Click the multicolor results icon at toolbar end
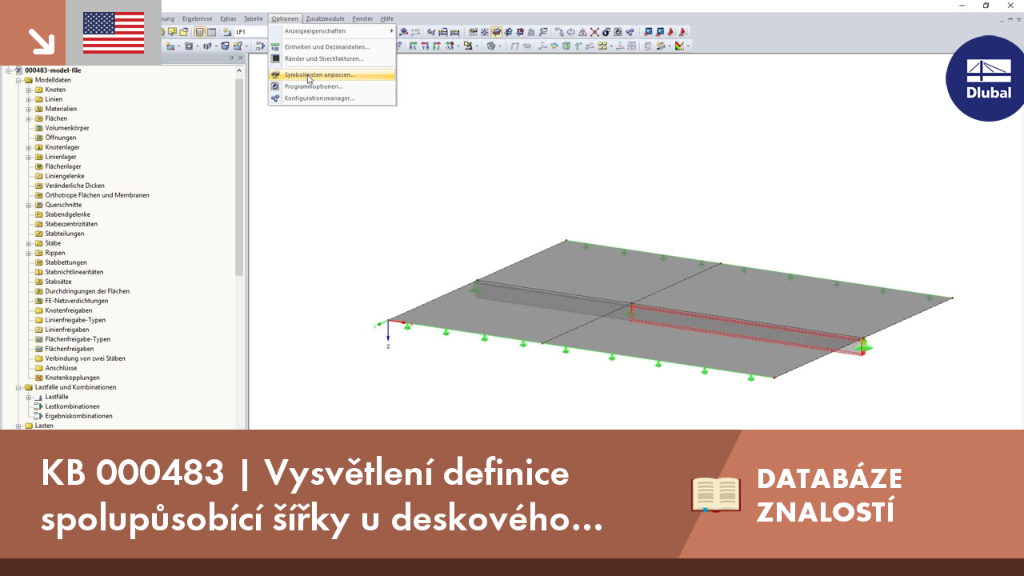Image resolution: width=1024 pixels, height=576 pixels. point(680,46)
